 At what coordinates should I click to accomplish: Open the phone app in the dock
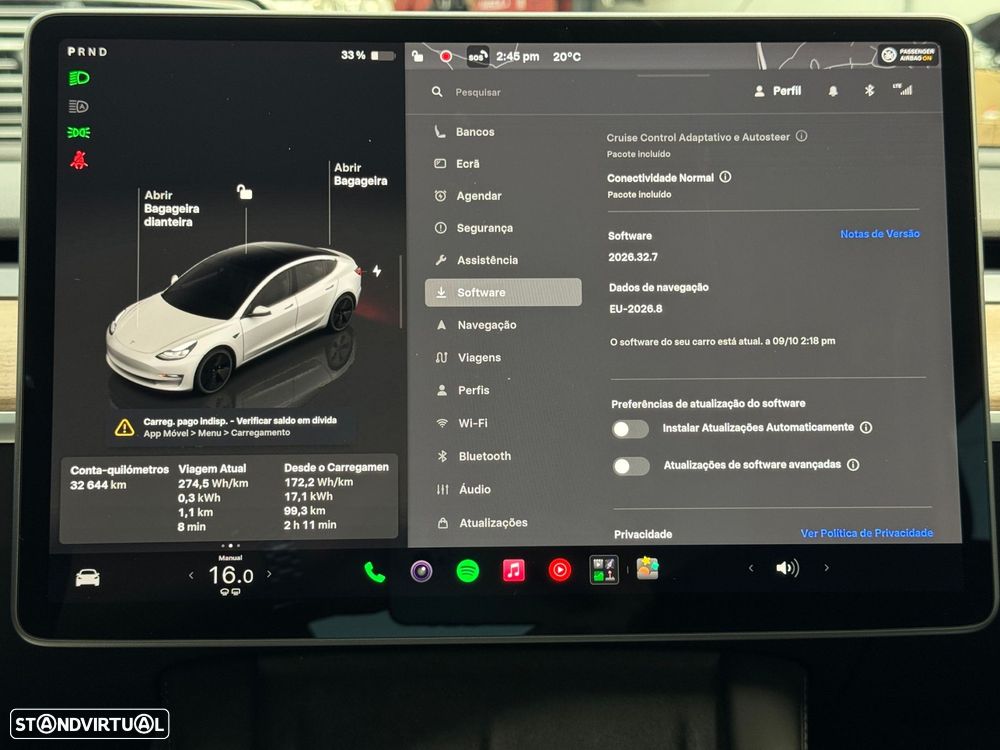pyautogui.click(x=374, y=572)
